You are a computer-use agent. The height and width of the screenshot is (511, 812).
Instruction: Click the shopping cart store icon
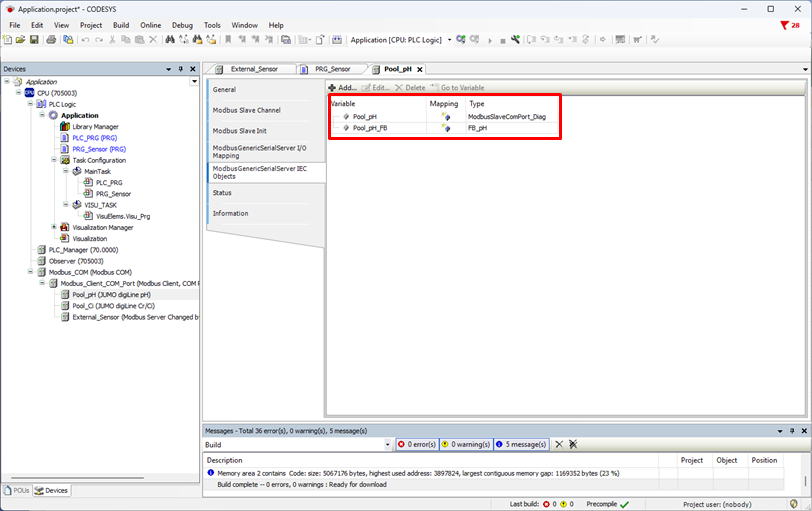(x=637, y=40)
